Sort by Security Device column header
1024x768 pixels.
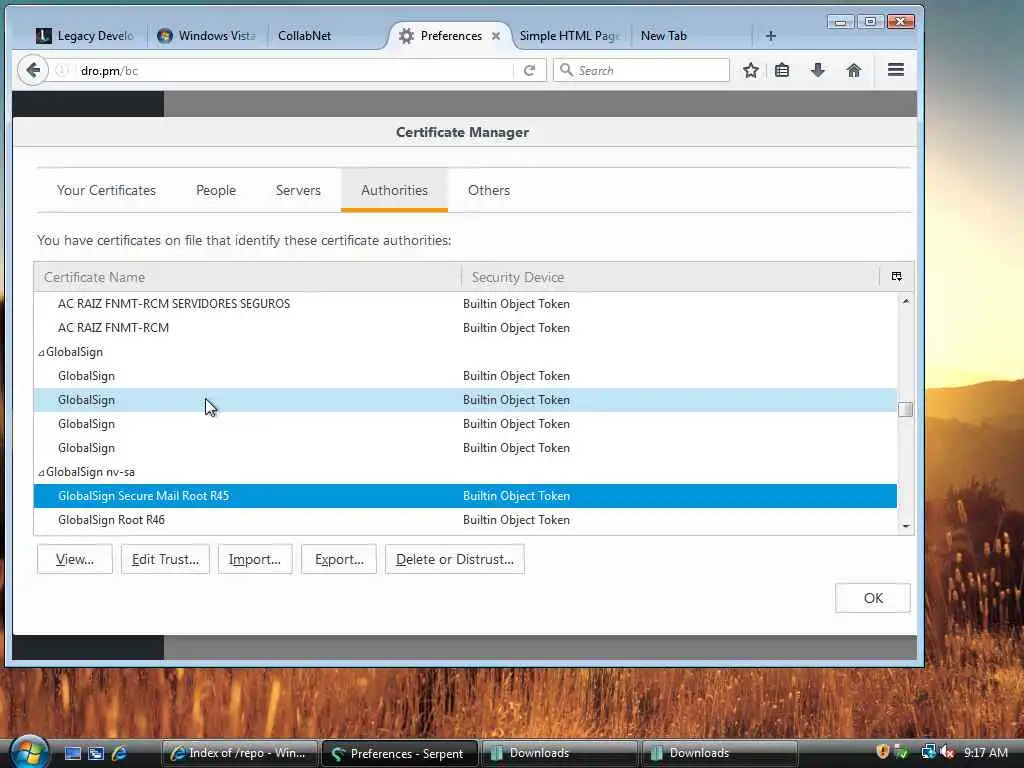[x=671, y=277]
